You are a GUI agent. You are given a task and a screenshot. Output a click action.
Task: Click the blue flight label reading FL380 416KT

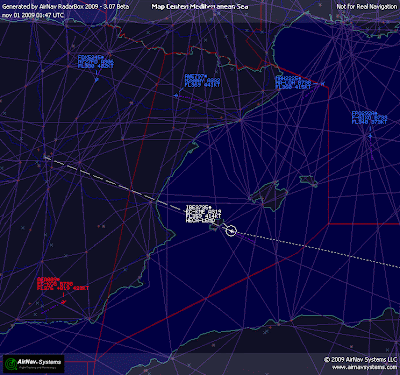tap(293, 82)
